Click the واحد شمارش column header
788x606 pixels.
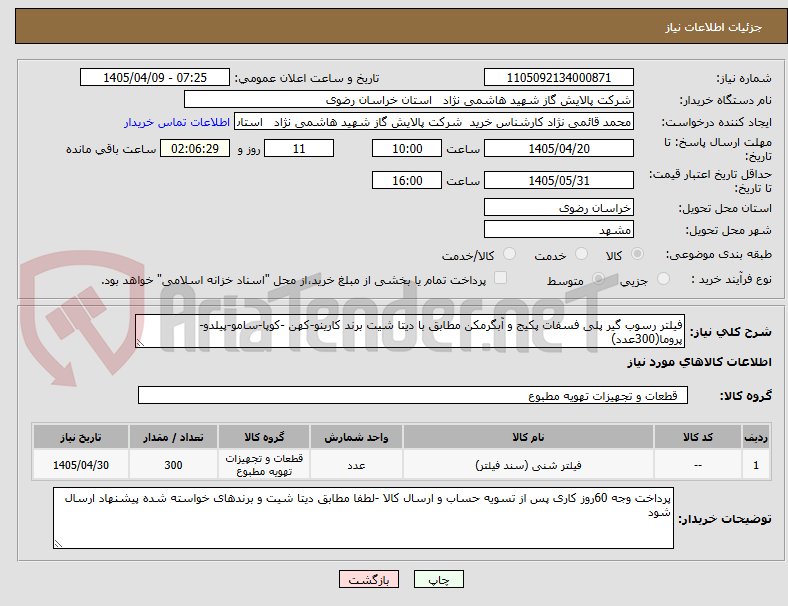(356, 437)
